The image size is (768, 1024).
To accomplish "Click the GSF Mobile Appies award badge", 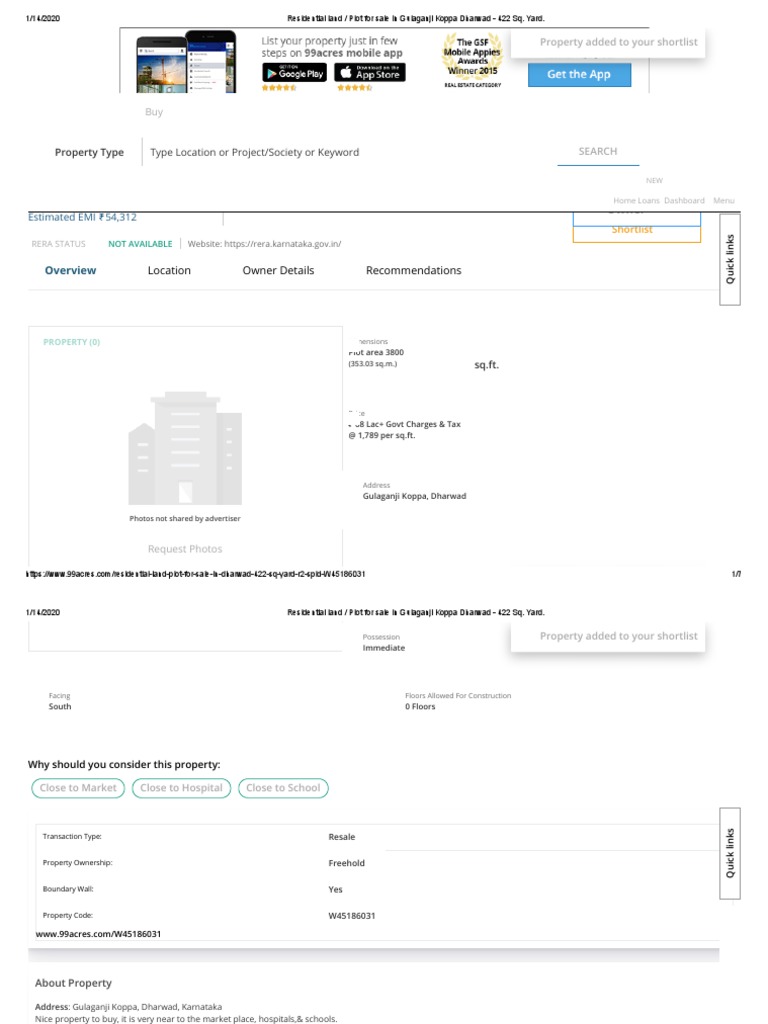I will click(470, 59).
